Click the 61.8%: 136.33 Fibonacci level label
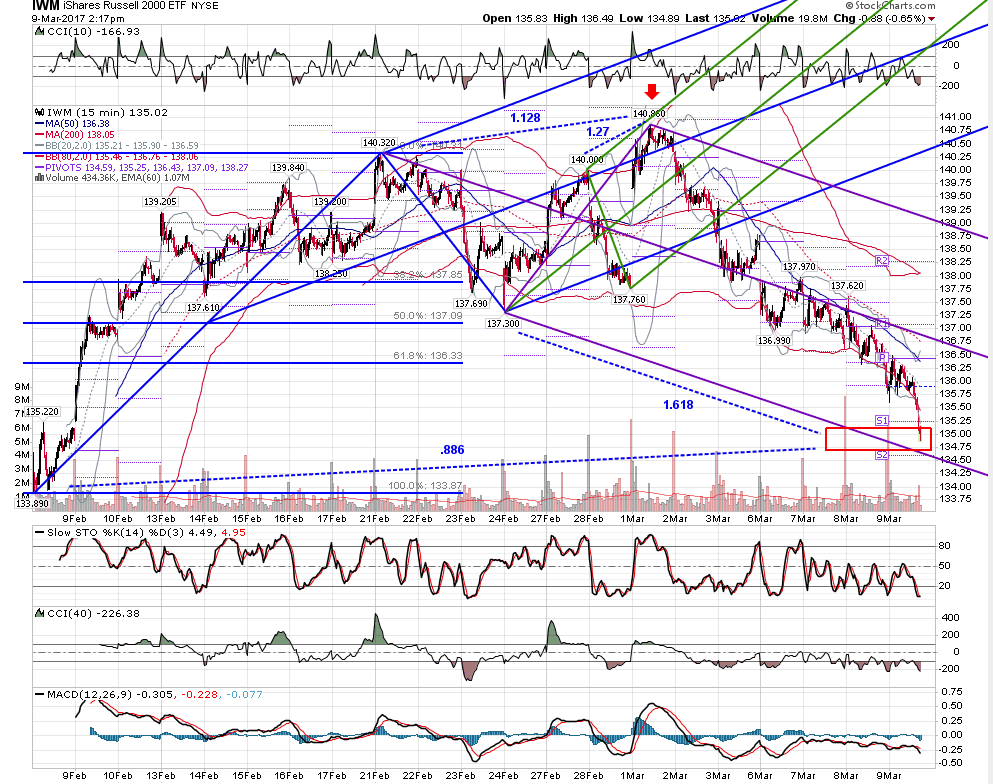This screenshot has width=993, height=784. pos(427,355)
